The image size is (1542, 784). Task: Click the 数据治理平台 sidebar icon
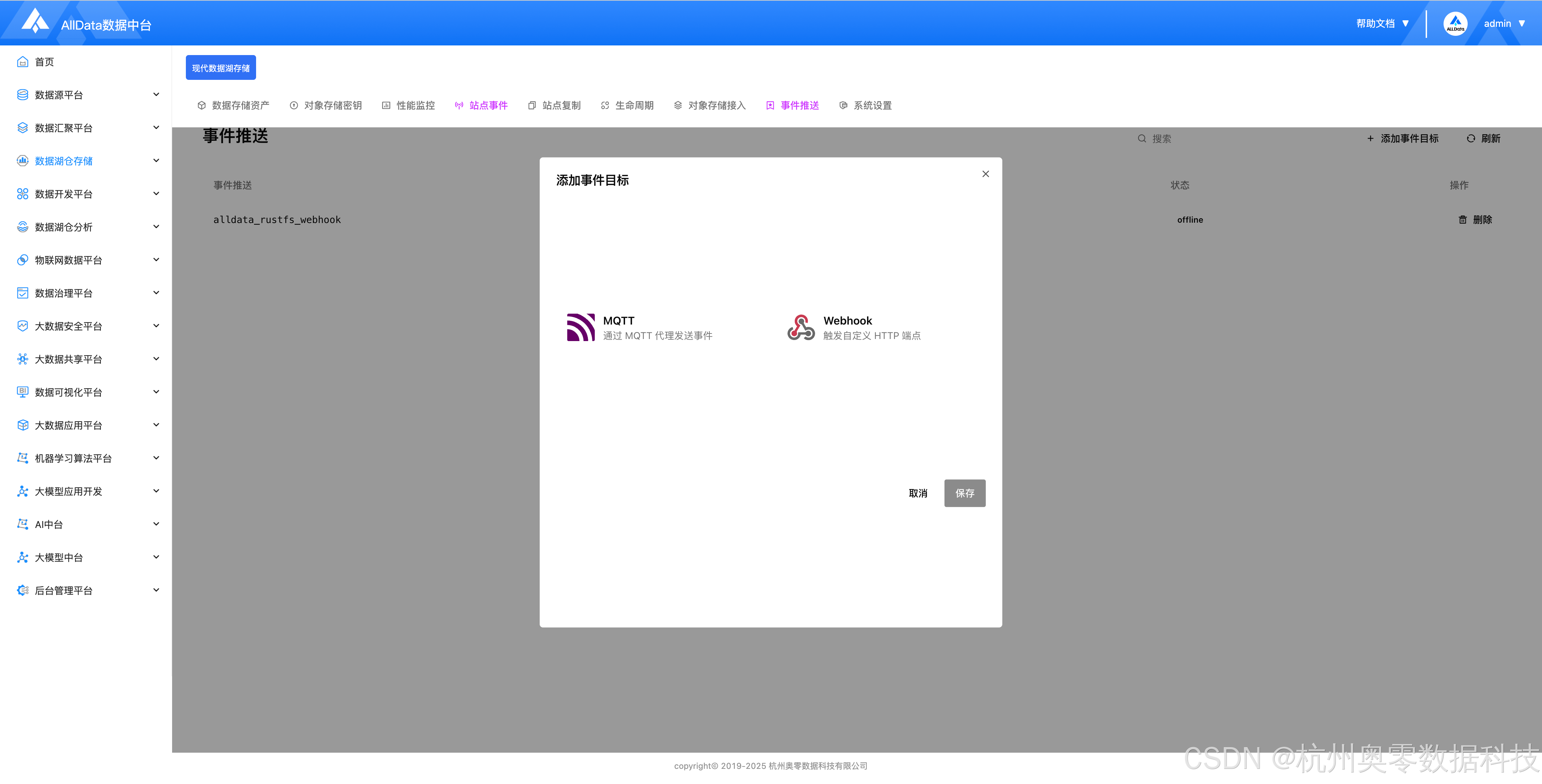pos(23,293)
